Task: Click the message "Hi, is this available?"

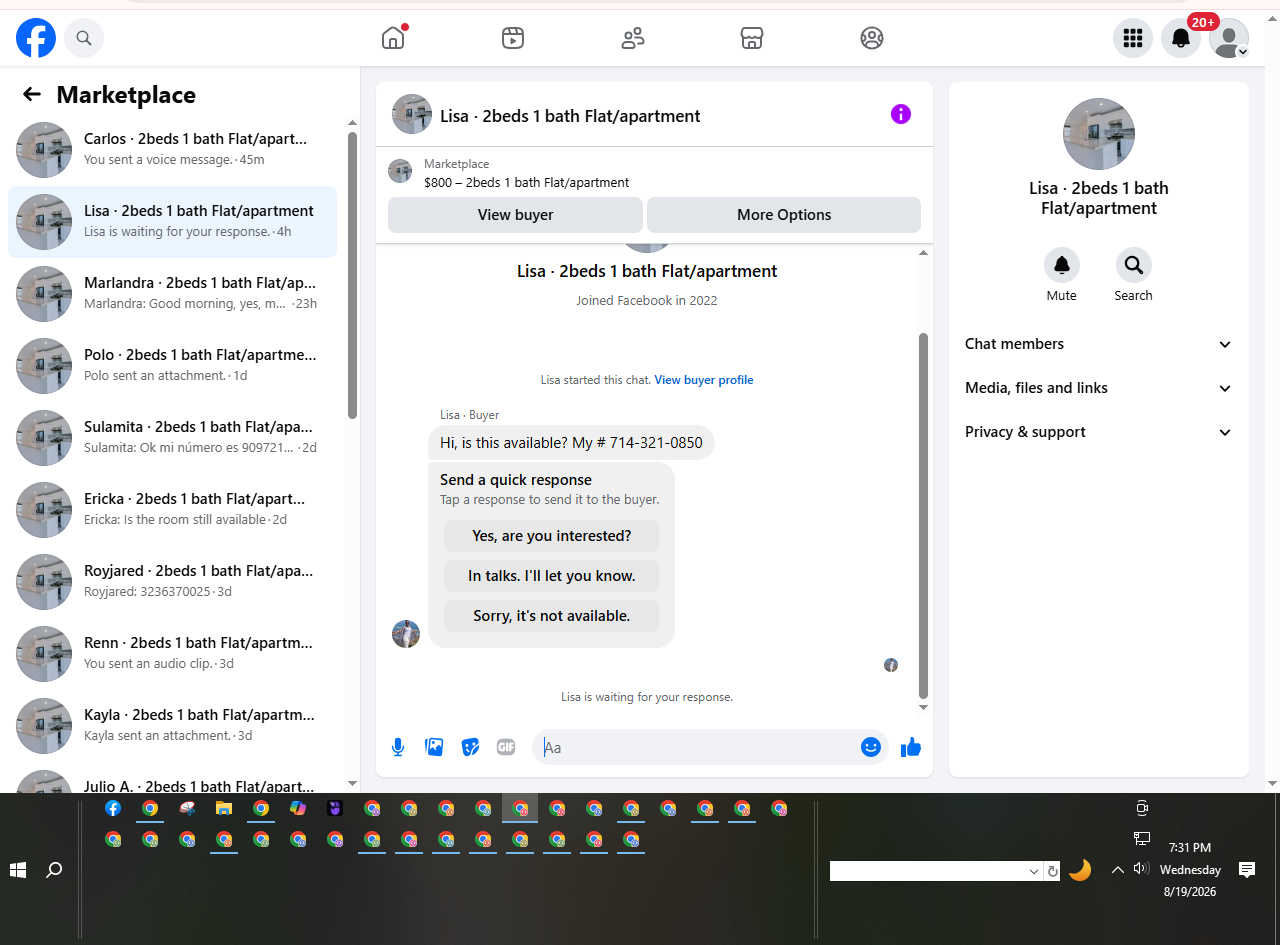Action: [571, 443]
